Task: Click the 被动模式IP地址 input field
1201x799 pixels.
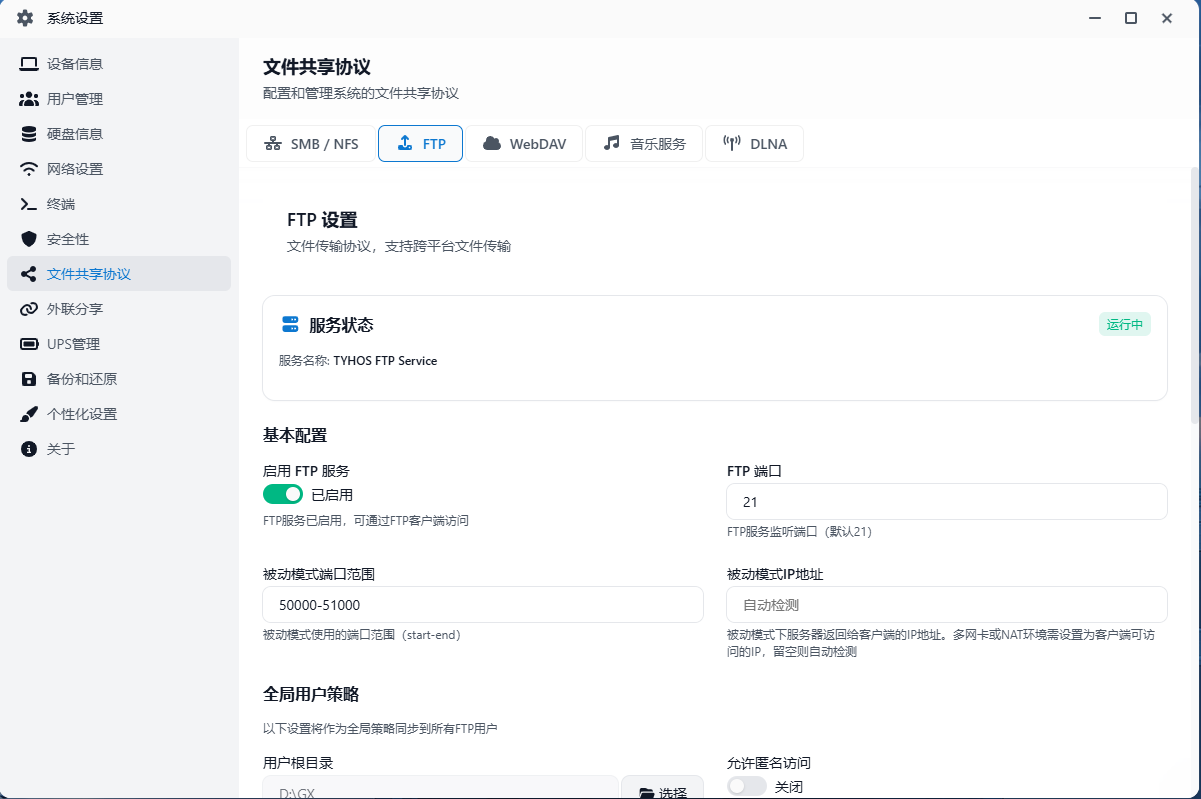Action: pyautogui.click(x=947, y=604)
